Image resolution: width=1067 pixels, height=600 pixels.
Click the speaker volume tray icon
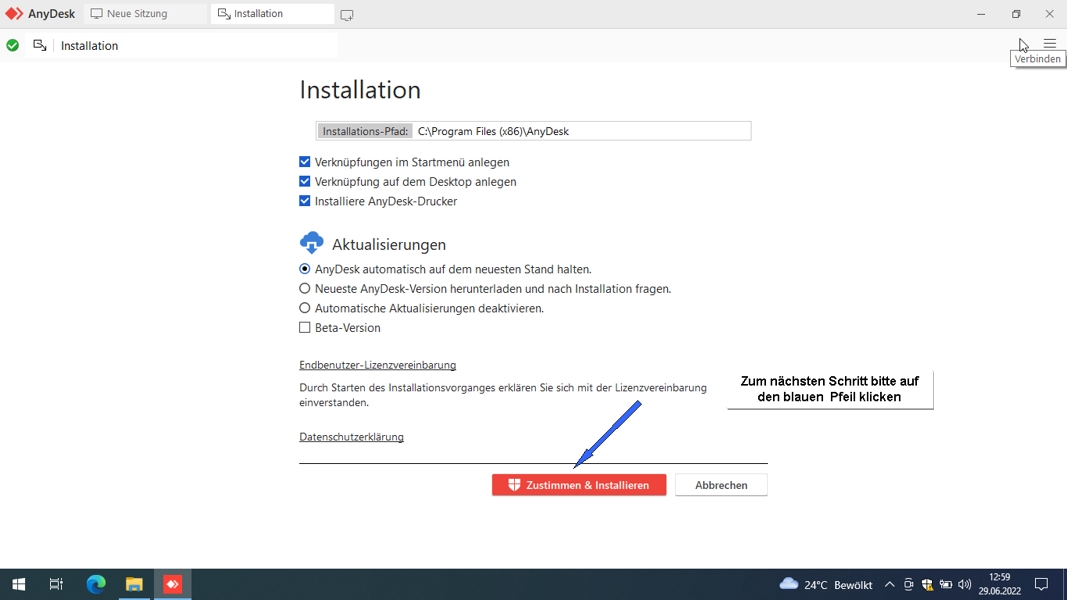pyautogui.click(x=964, y=584)
